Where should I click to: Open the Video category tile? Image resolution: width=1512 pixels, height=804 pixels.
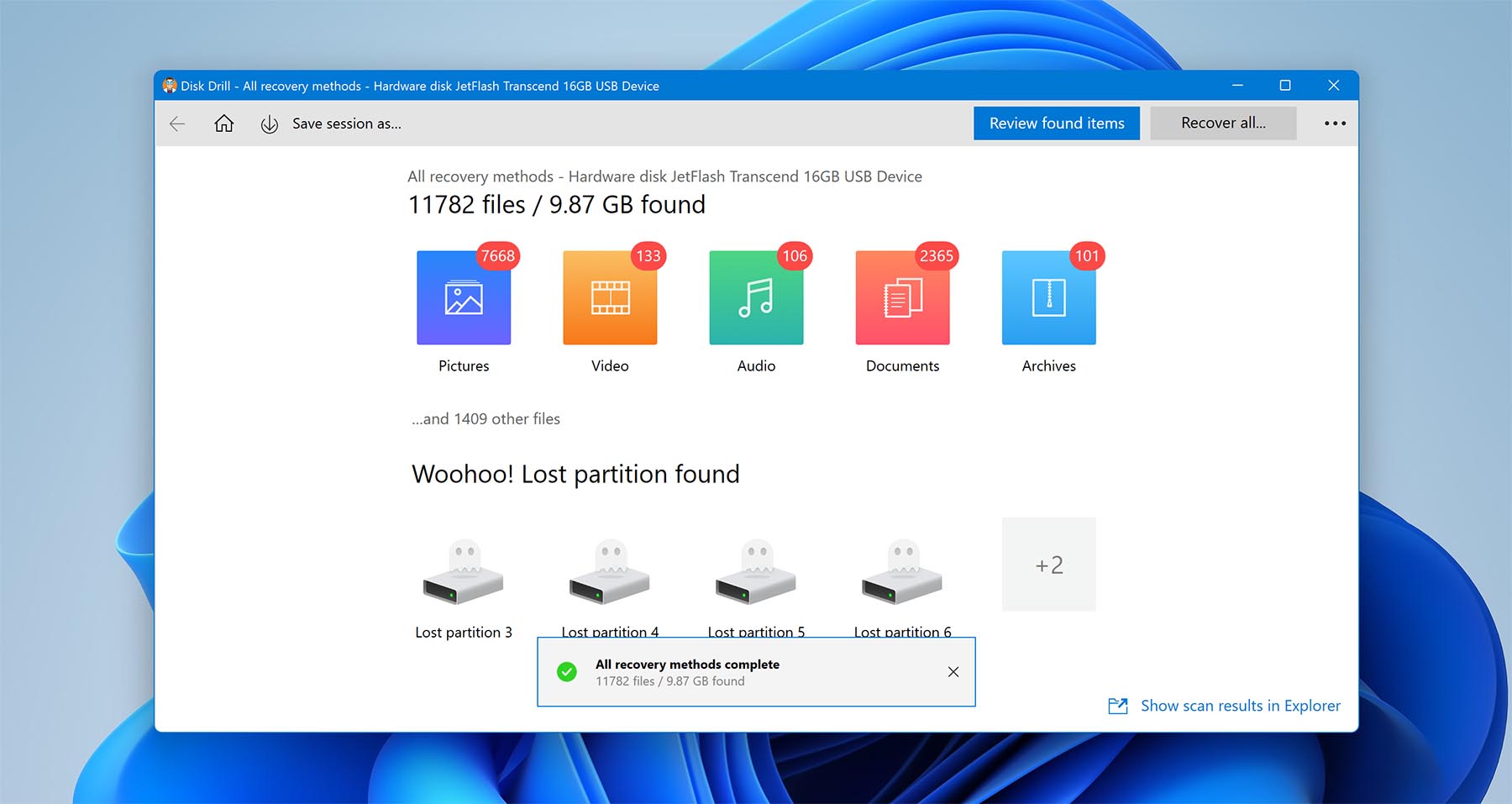pyautogui.click(x=610, y=297)
